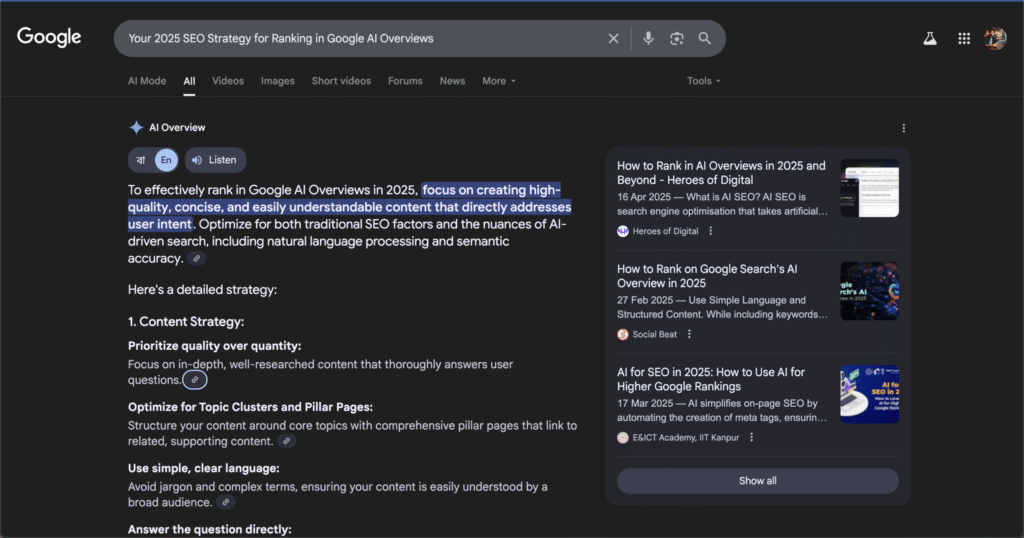
Task: Open 'How to Rank in AI Overviews in 2025' link
Action: 721,173
